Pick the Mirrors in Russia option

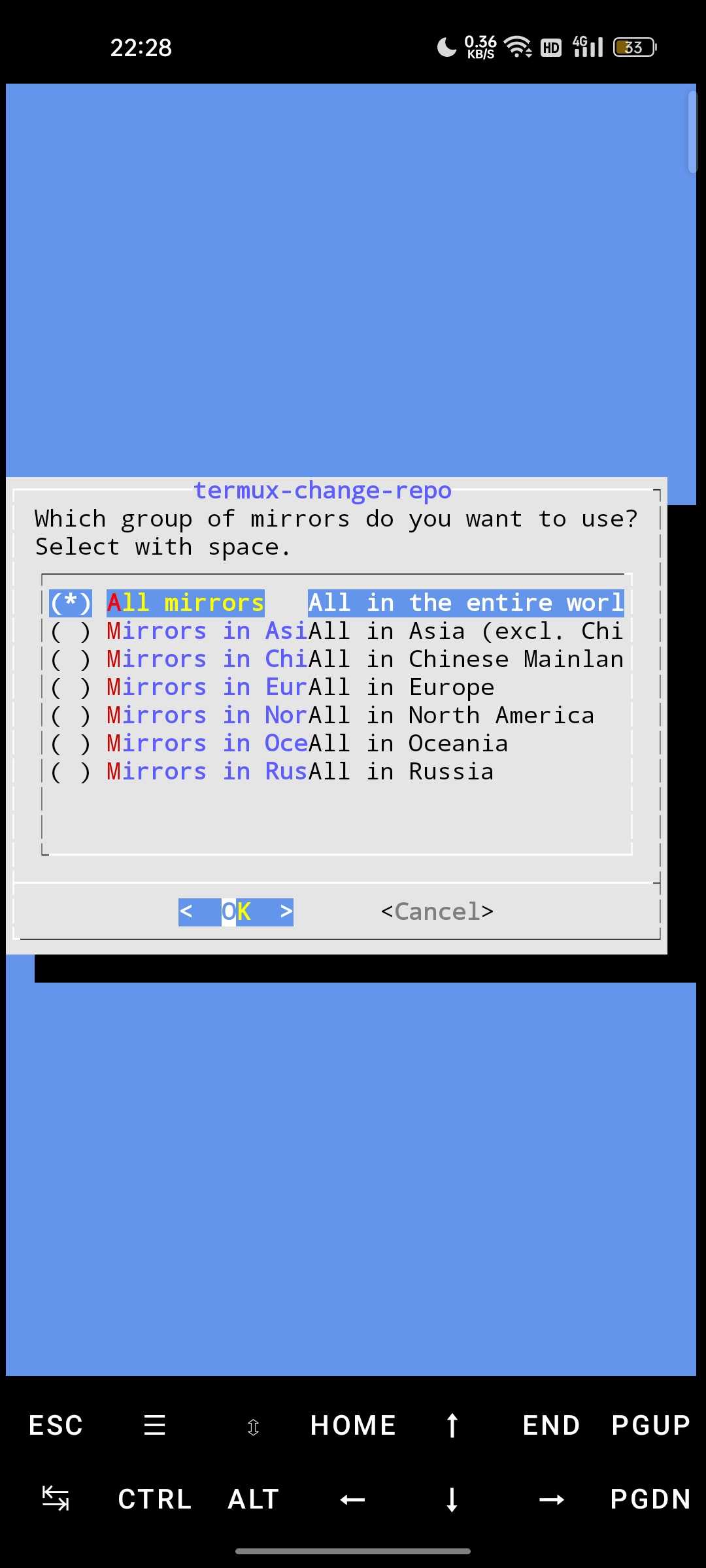pyautogui.click(x=337, y=772)
